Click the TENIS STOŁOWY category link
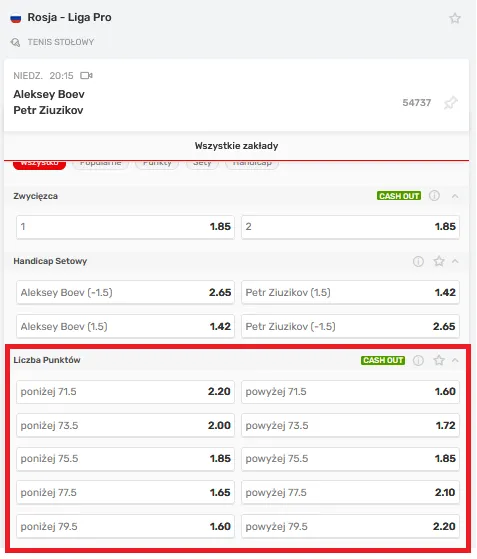 coord(61,42)
